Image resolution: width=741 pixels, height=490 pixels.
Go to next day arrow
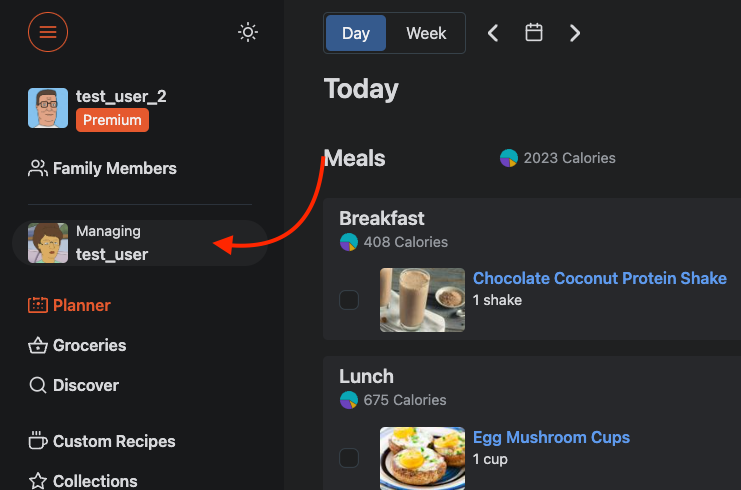(x=575, y=33)
